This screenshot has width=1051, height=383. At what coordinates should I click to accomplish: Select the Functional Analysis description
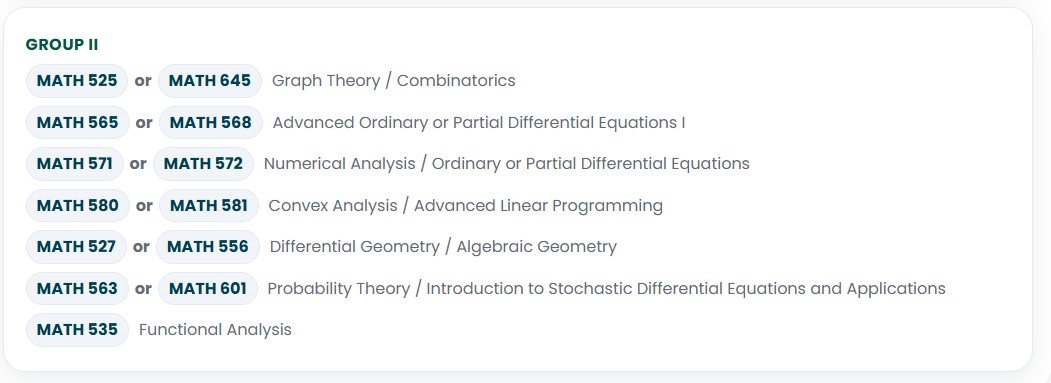215,330
